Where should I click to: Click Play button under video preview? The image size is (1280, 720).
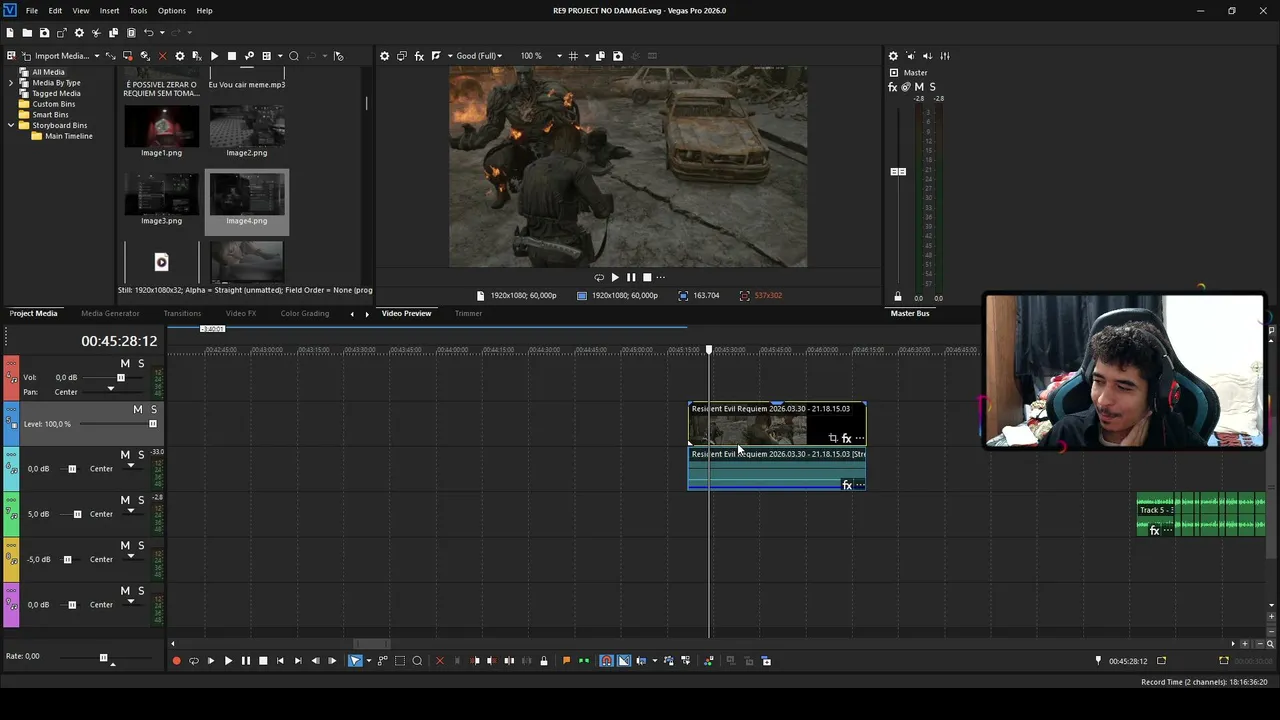tap(615, 277)
